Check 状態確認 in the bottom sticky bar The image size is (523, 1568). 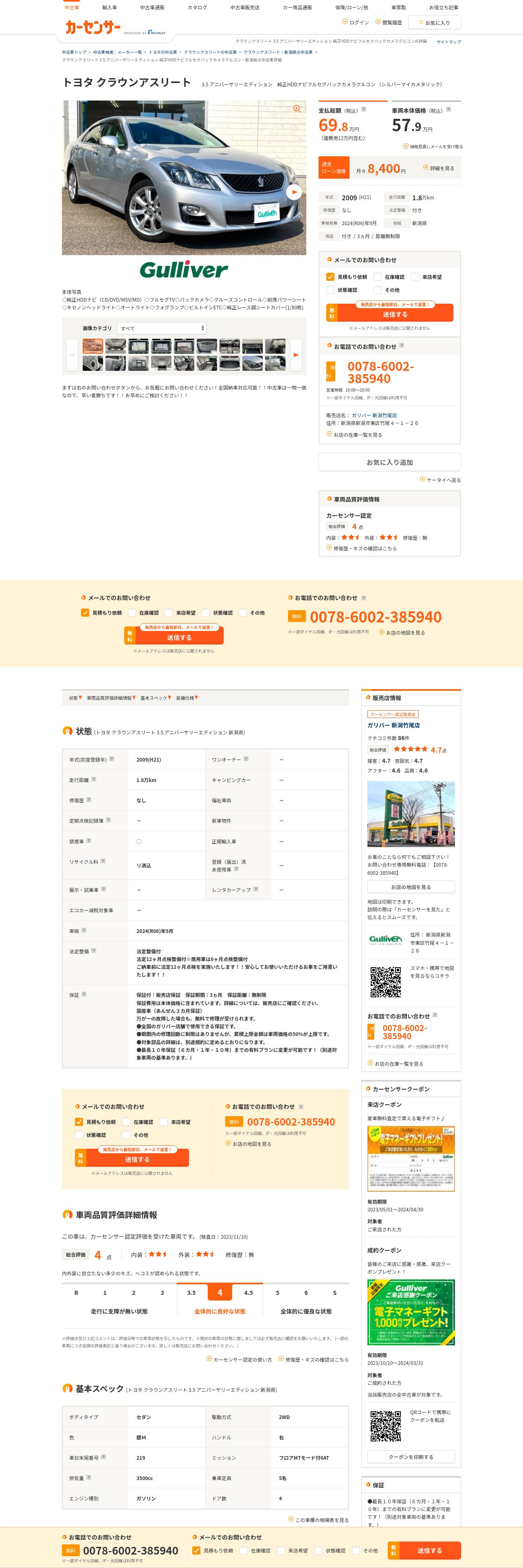[x=319, y=1550]
